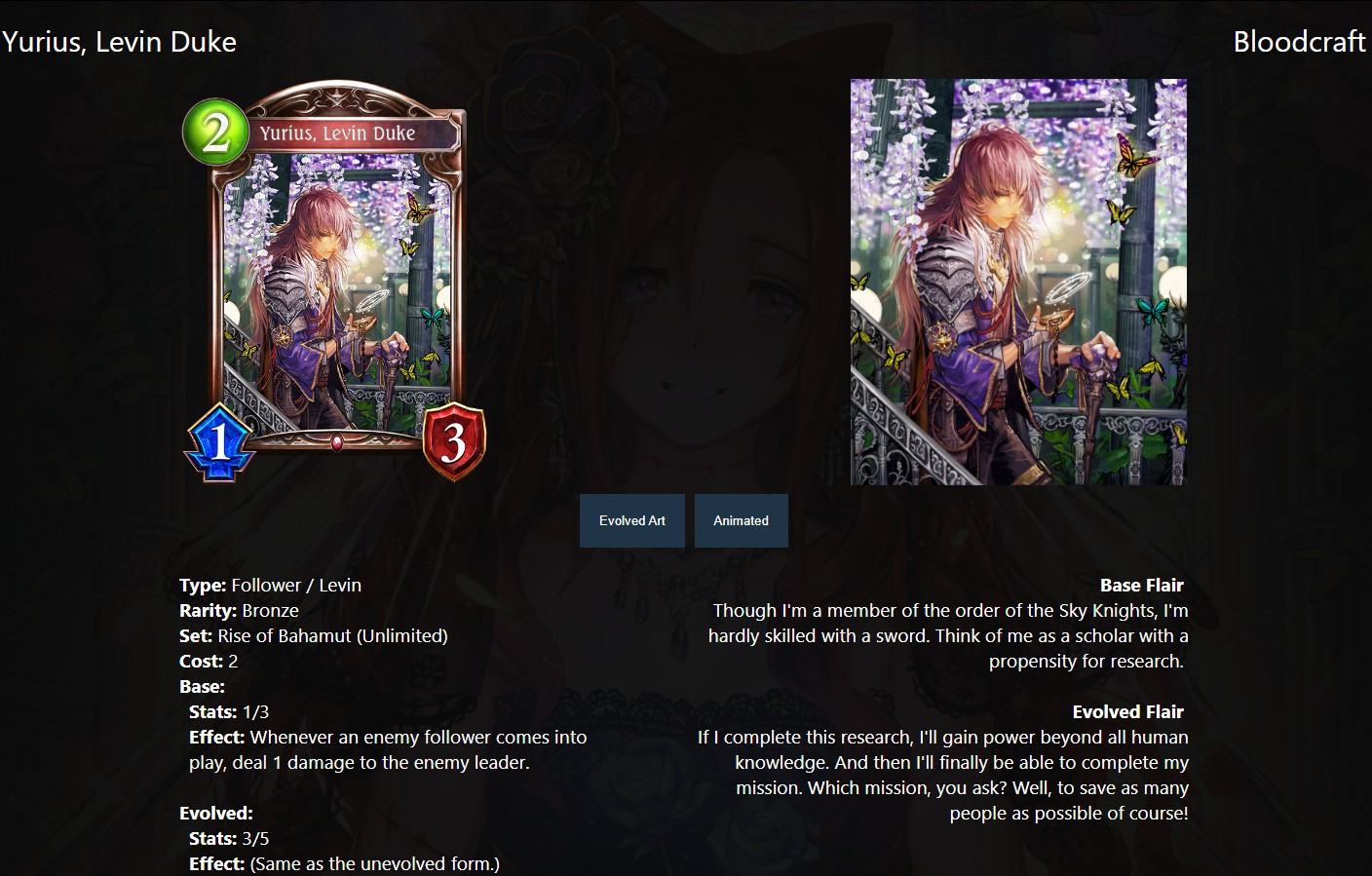
Task: Click the Bloodcraft class heading
Action: click(1299, 42)
